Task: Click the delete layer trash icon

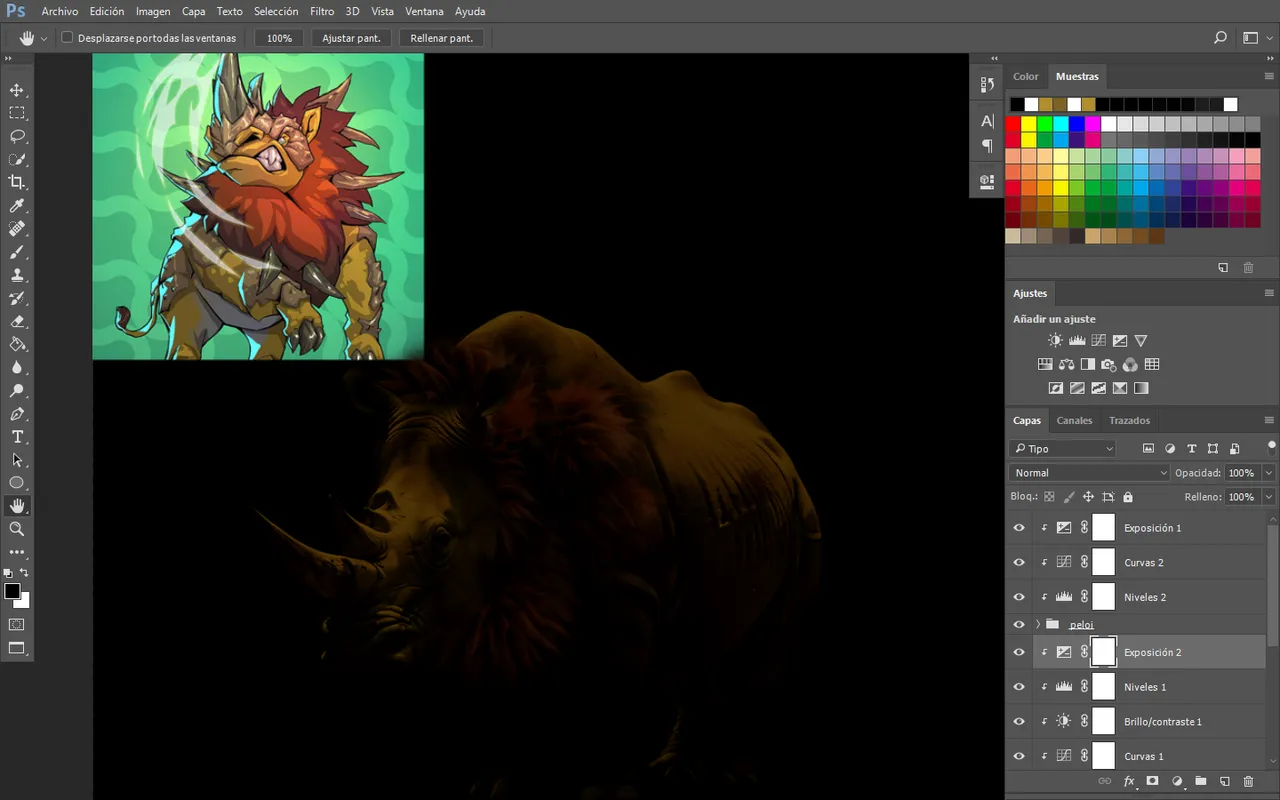Action: (x=1248, y=781)
